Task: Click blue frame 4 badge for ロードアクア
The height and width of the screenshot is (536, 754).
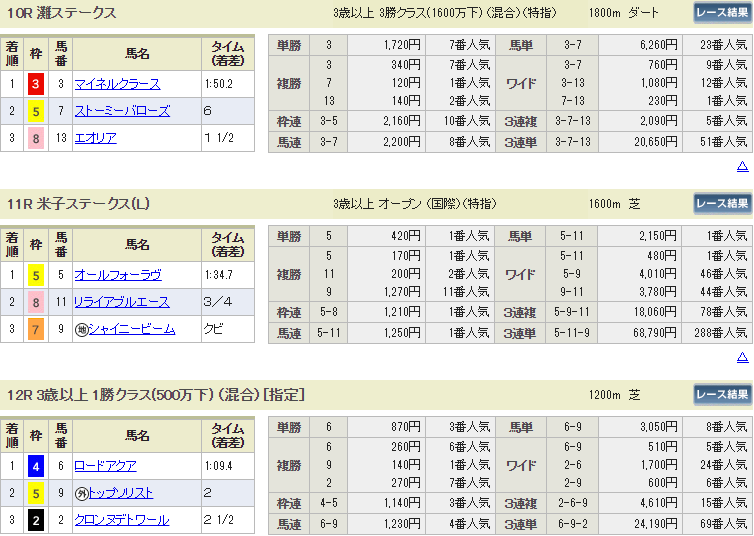Action: tap(36, 466)
